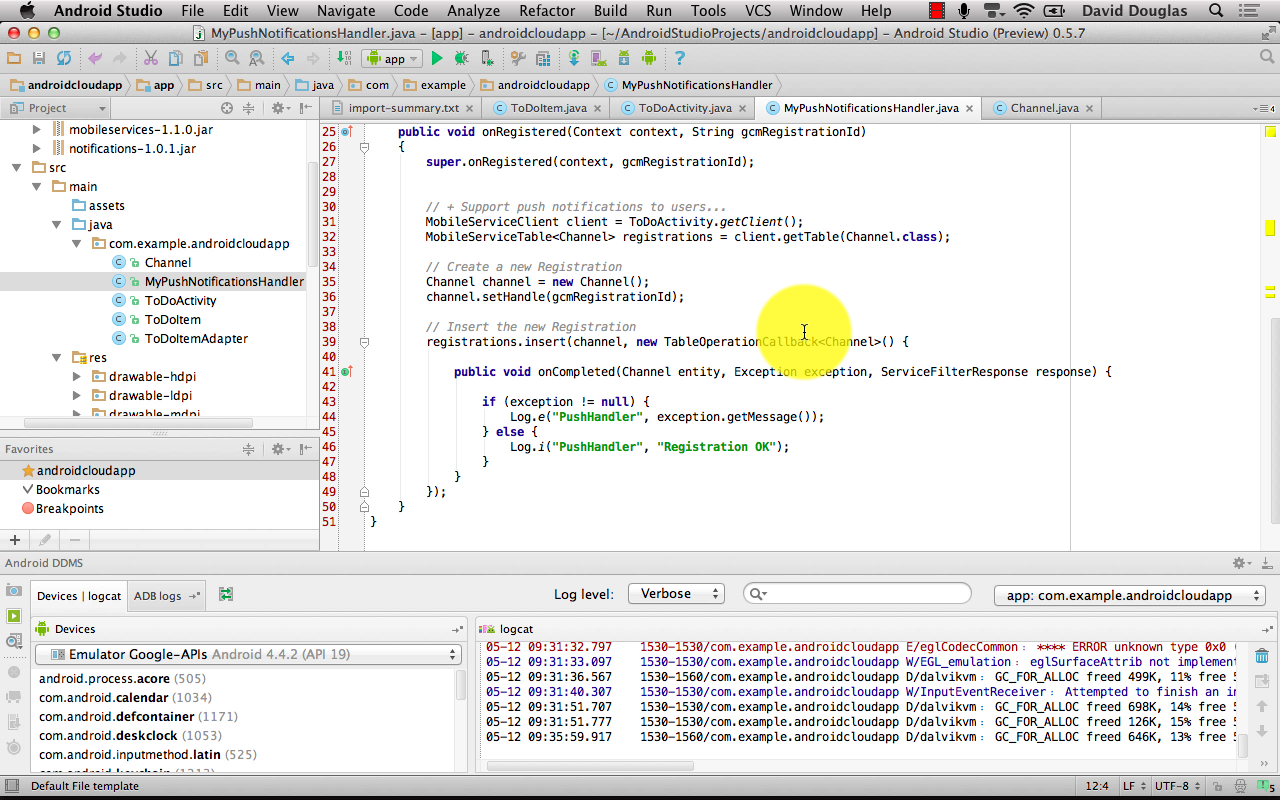The image size is (1280, 800).
Task: Click the Project panel gear settings icon
Action: [x=280, y=108]
